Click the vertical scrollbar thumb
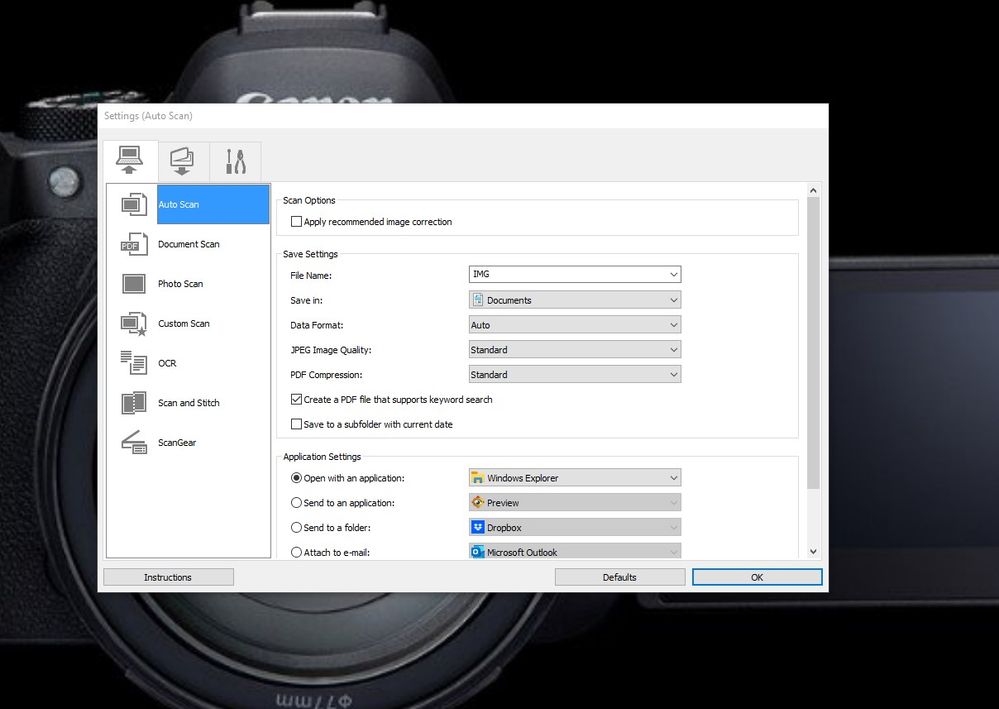 [x=813, y=343]
